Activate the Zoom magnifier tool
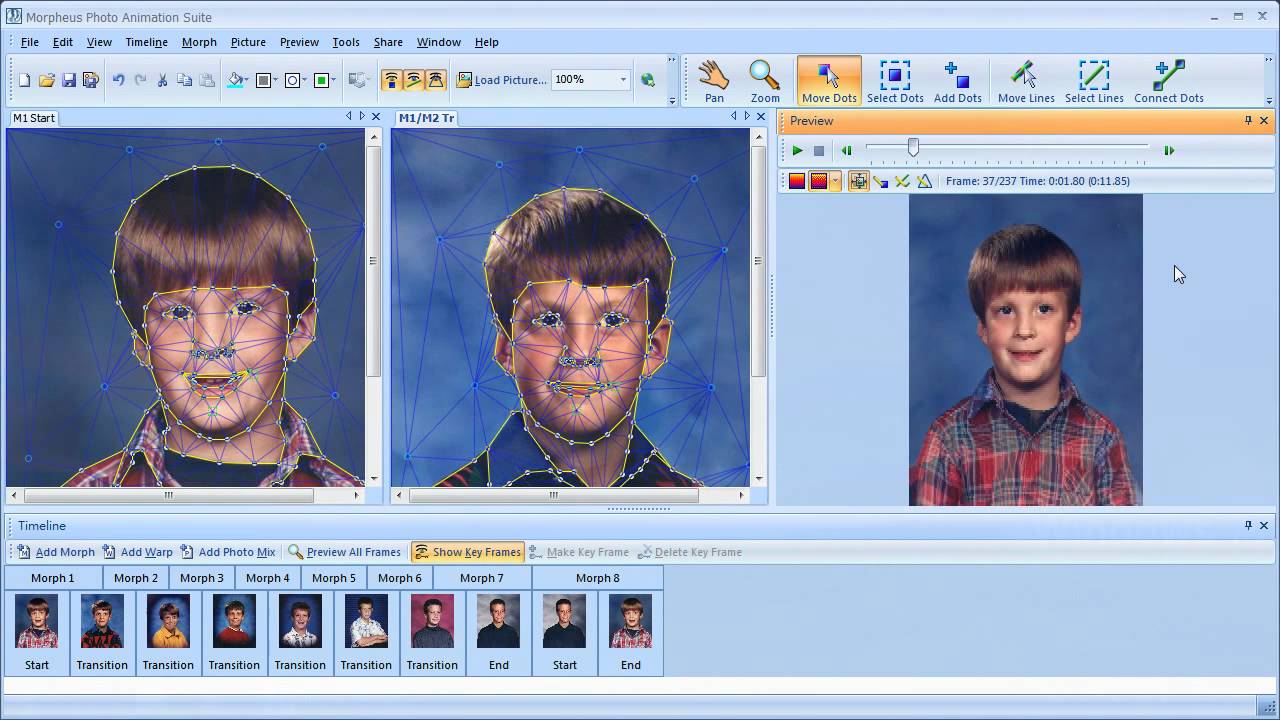Screen dimensions: 1280x720 [x=765, y=81]
